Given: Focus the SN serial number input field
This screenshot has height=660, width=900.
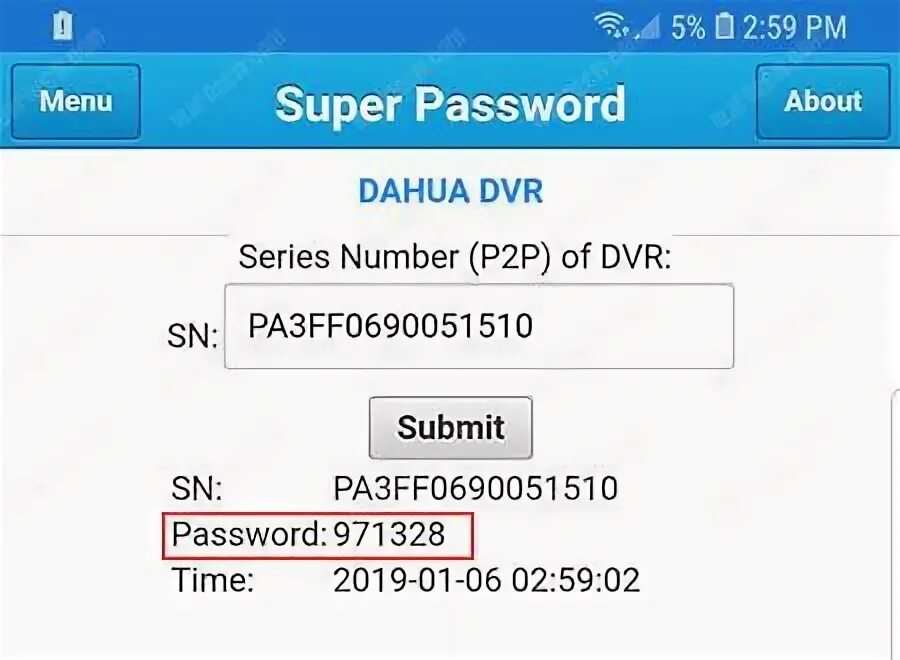Looking at the screenshot, I should pyautogui.click(x=479, y=326).
